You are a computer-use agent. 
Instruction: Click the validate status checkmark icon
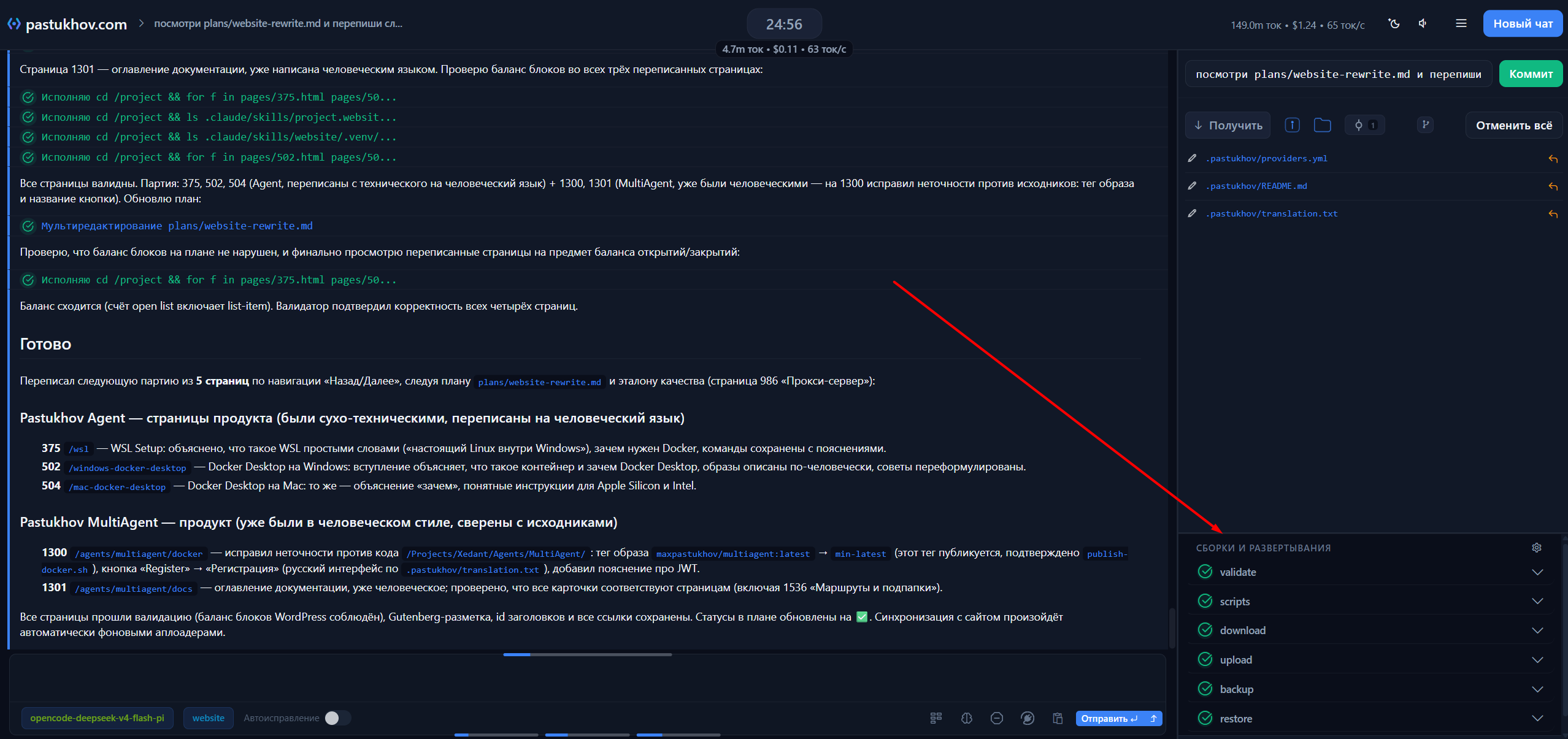click(1205, 572)
